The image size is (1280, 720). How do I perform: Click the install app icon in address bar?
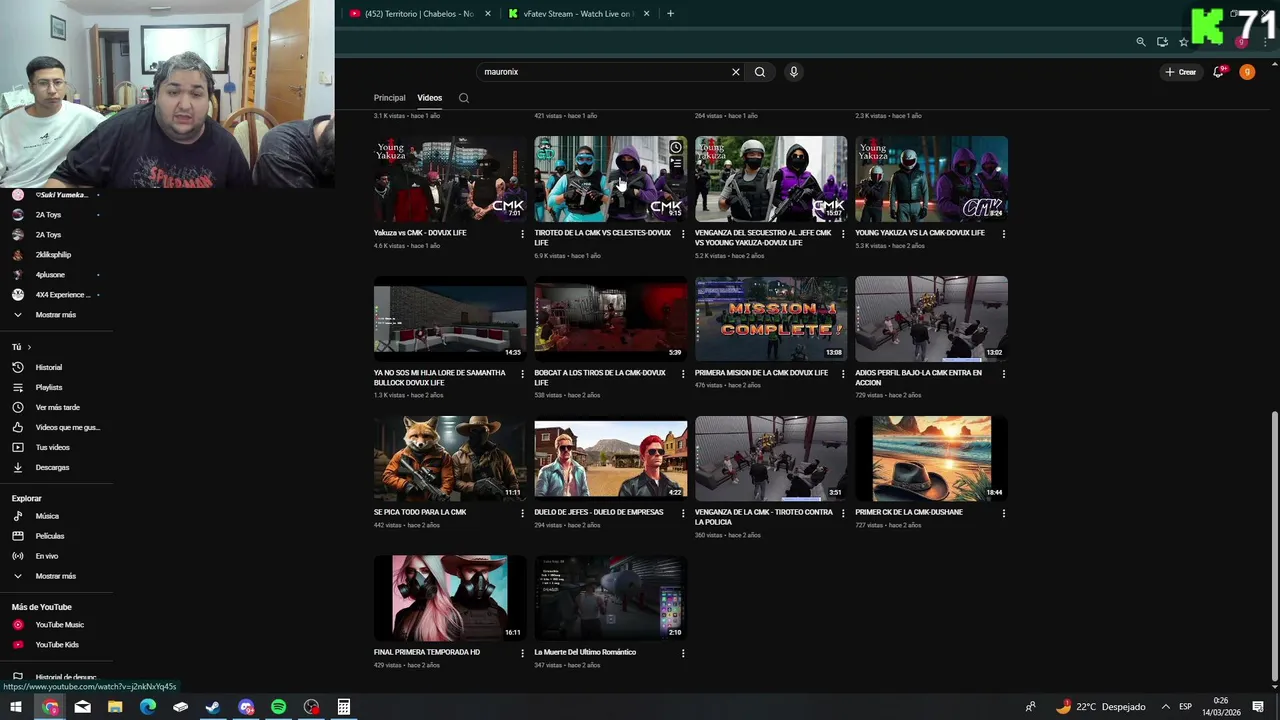[1162, 42]
